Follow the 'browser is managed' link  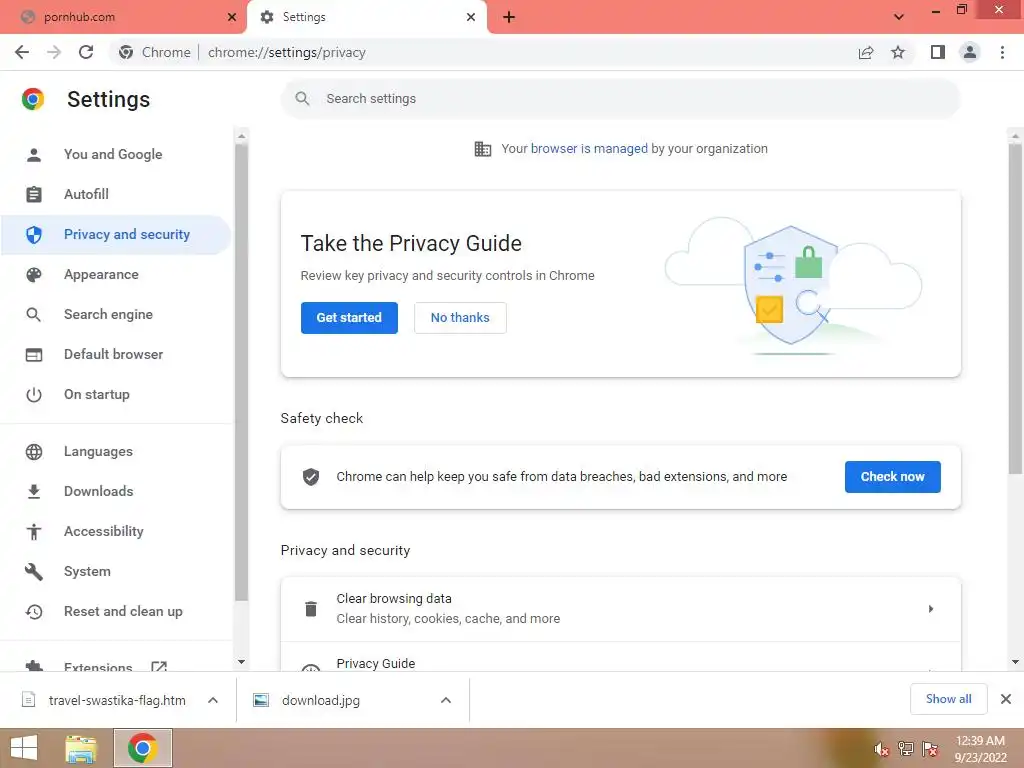(x=589, y=149)
